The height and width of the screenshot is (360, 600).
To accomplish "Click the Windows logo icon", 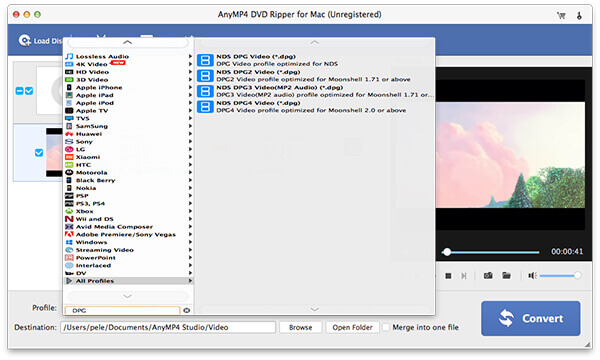I will coord(69,242).
